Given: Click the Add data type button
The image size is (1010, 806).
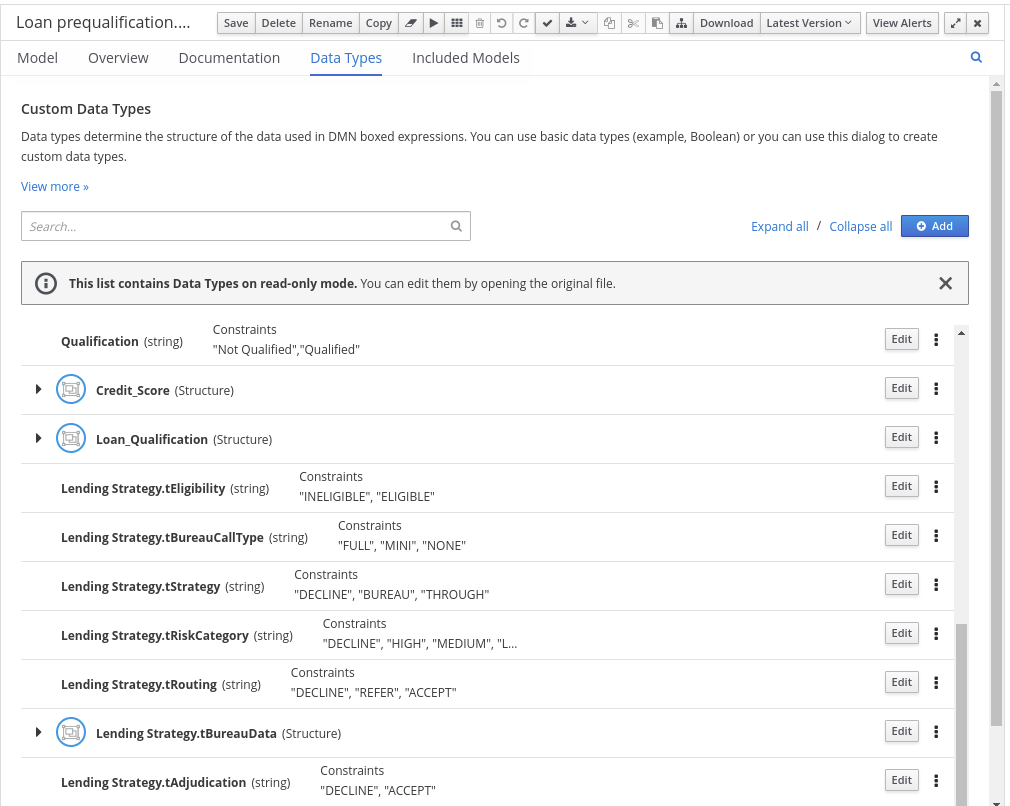Looking at the screenshot, I should pos(934,226).
